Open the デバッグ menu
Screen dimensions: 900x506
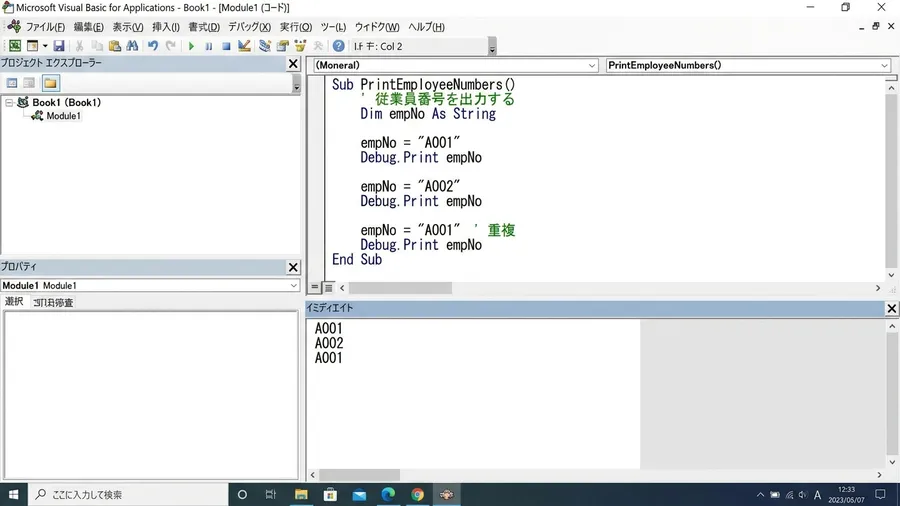point(249,27)
